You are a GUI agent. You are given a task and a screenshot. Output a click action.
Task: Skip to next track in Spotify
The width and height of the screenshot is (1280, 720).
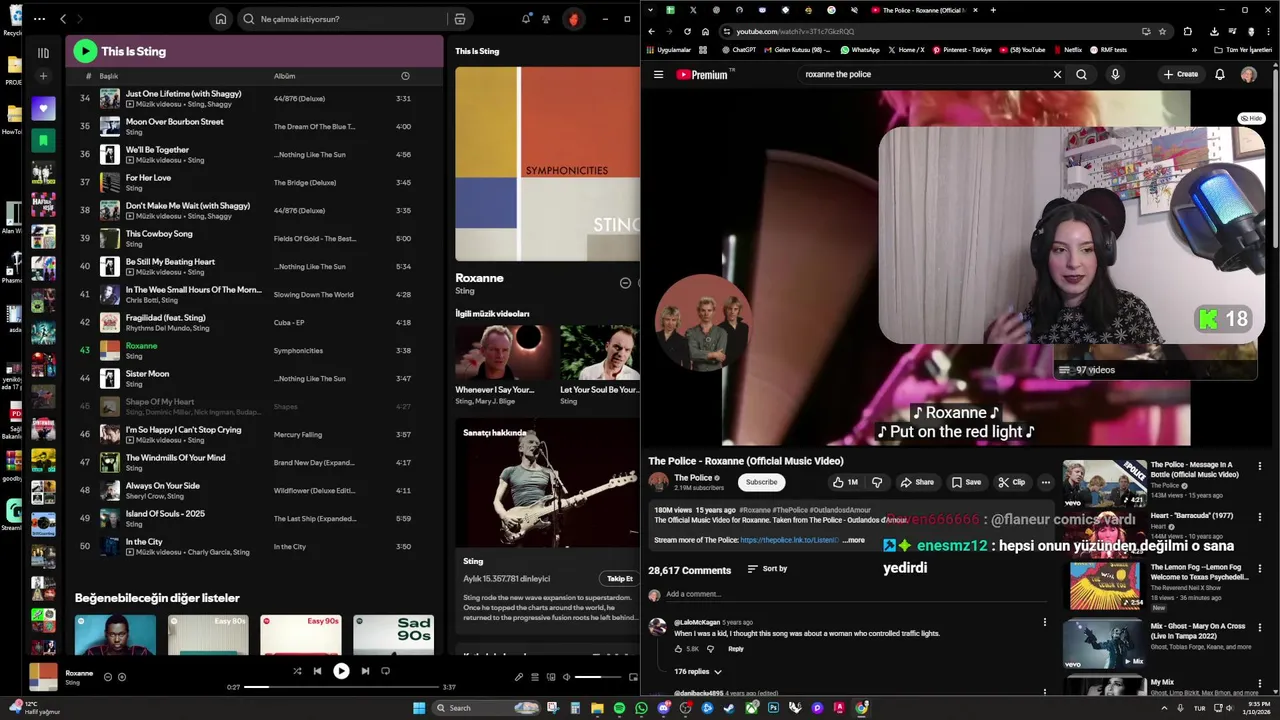(x=365, y=671)
